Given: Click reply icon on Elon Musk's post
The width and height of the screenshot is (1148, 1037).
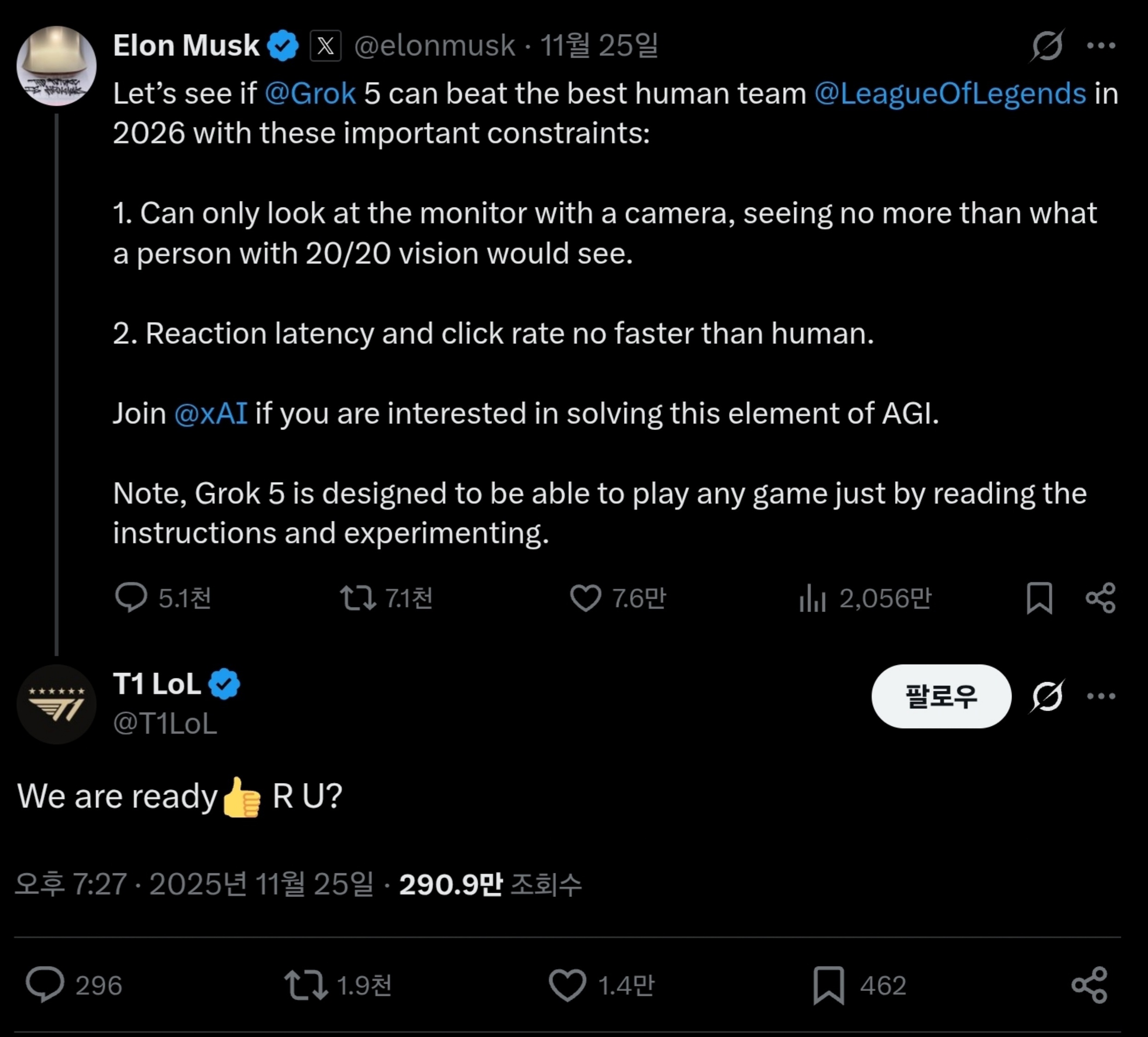Looking at the screenshot, I should pos(131,598).
